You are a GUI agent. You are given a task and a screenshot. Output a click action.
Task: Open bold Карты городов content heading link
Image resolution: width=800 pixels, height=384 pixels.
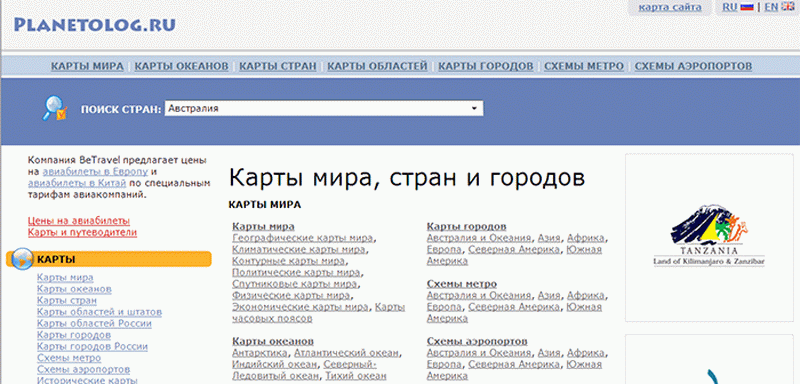pos(466,226)
